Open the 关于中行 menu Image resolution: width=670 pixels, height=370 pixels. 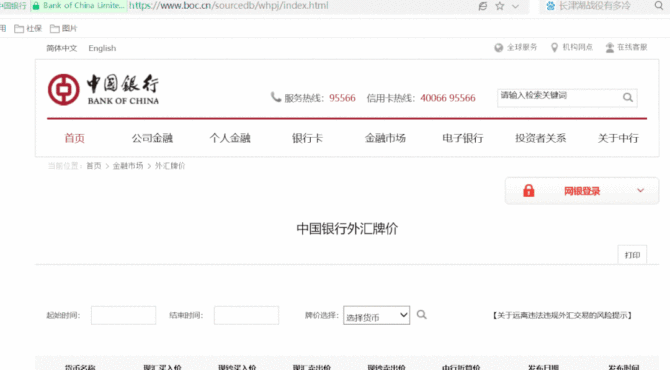pos(618,138)
